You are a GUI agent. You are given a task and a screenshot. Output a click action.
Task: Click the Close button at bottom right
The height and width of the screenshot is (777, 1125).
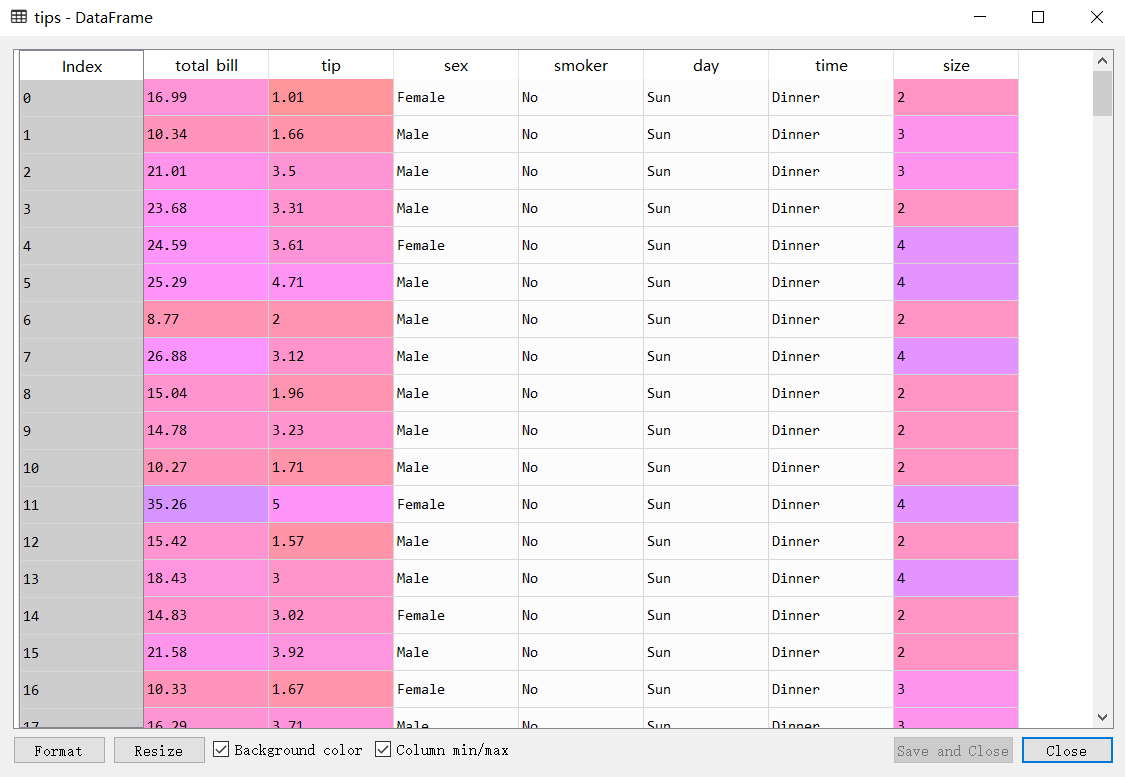pyautogui.click(x=1067, y=750)
